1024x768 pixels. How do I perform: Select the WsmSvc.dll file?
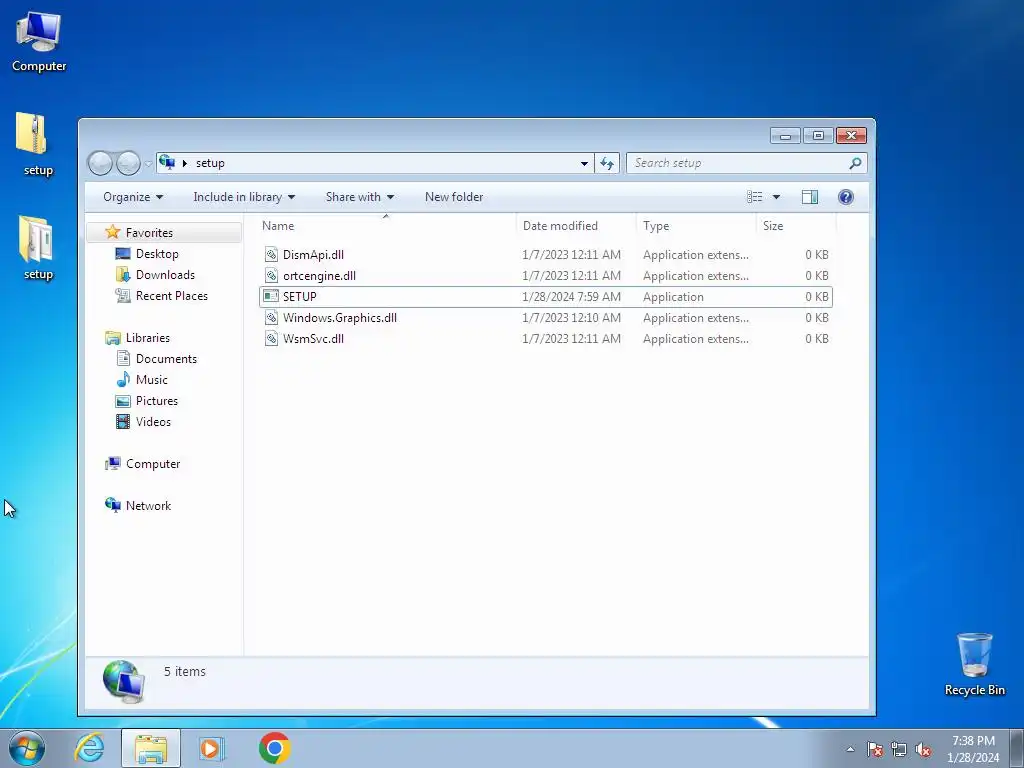tap(546, 338)
